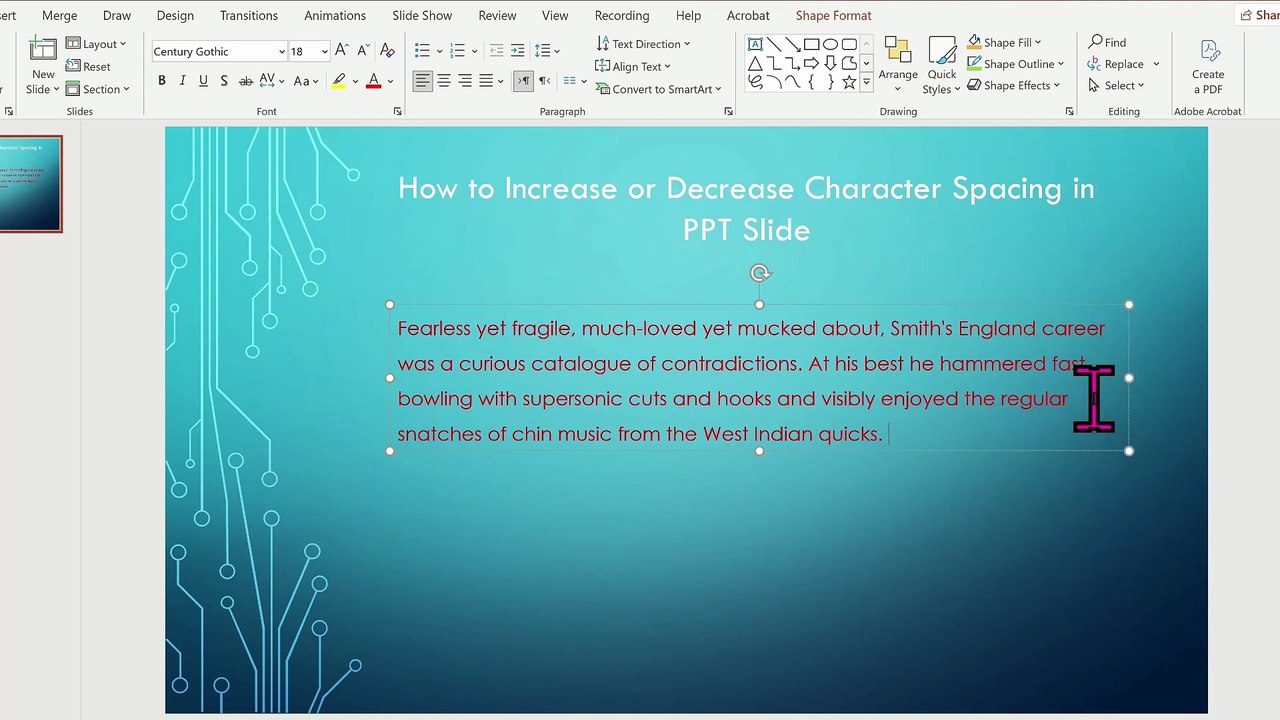This screenshot has width=1280, height=720.
Task: Click the Text Shadow icon
Action: click(224, 81)
